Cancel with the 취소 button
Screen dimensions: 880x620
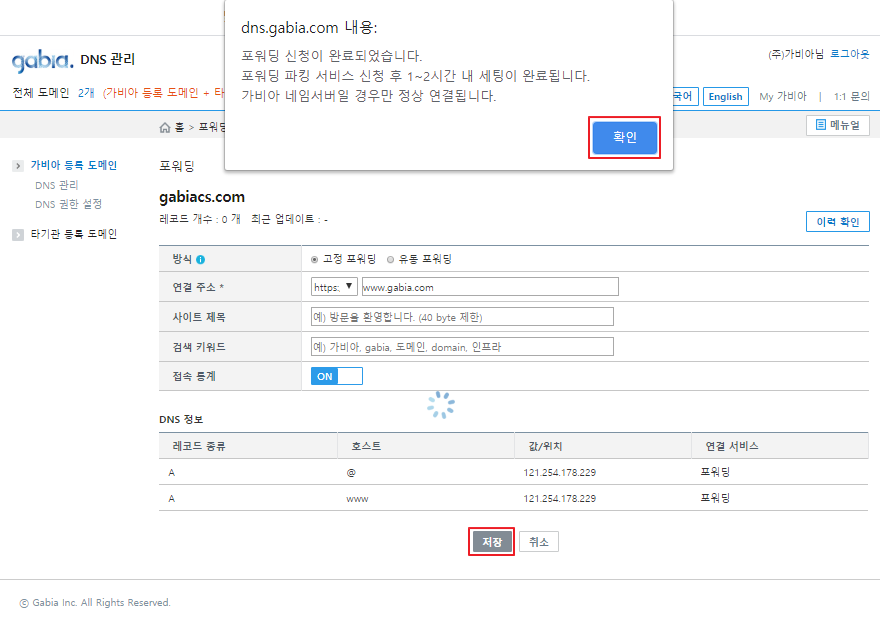tap(539, 542)
